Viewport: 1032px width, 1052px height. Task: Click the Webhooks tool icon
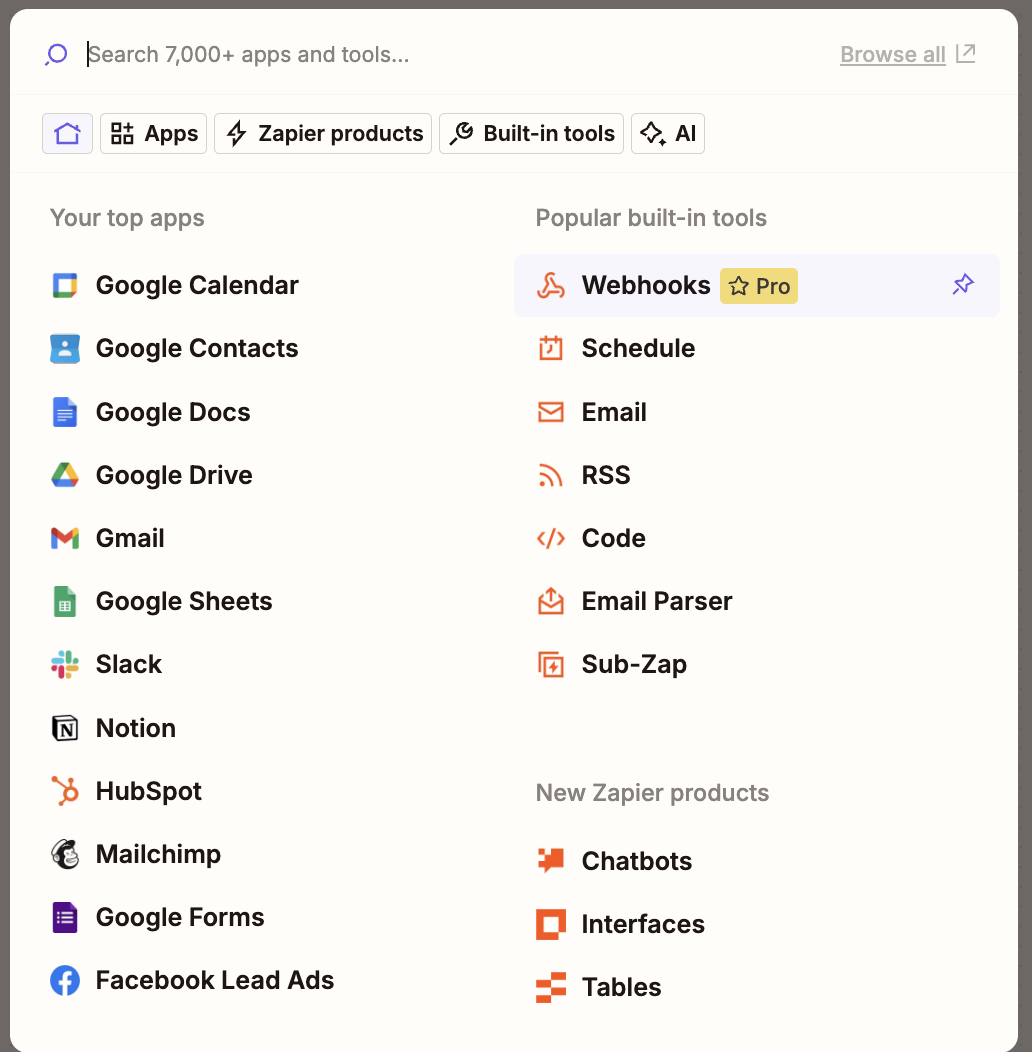(551, 286)
